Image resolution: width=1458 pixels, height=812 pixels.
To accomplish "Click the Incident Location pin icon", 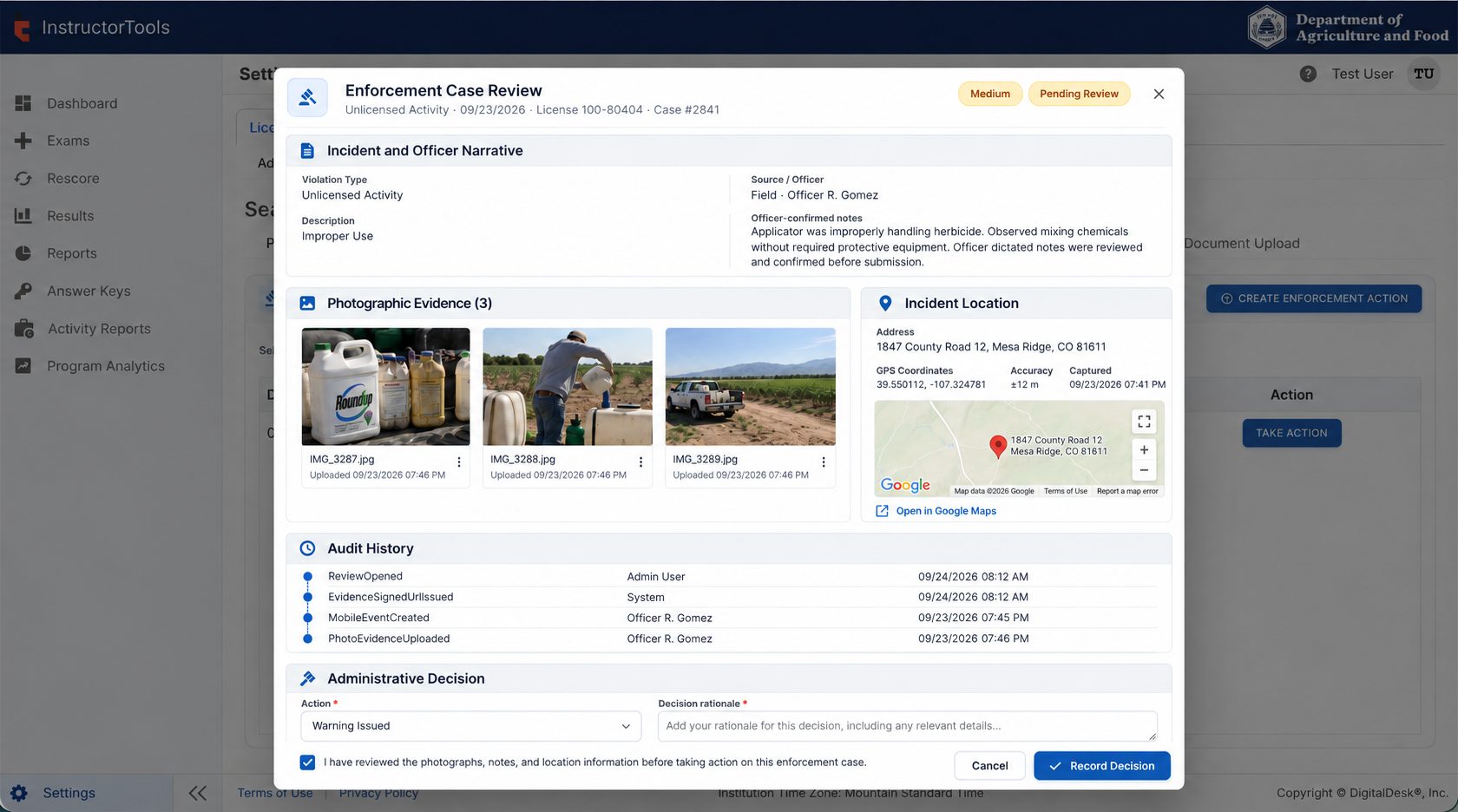I will pos(885,304).
